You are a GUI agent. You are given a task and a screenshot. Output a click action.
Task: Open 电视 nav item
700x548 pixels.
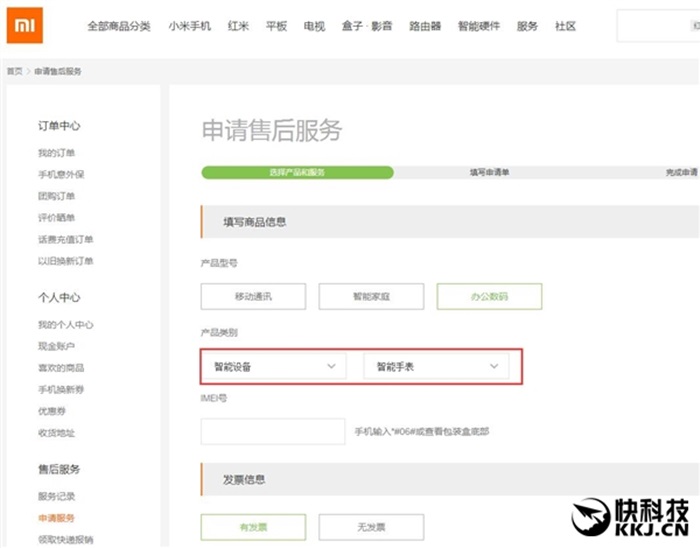pos(314,26)
